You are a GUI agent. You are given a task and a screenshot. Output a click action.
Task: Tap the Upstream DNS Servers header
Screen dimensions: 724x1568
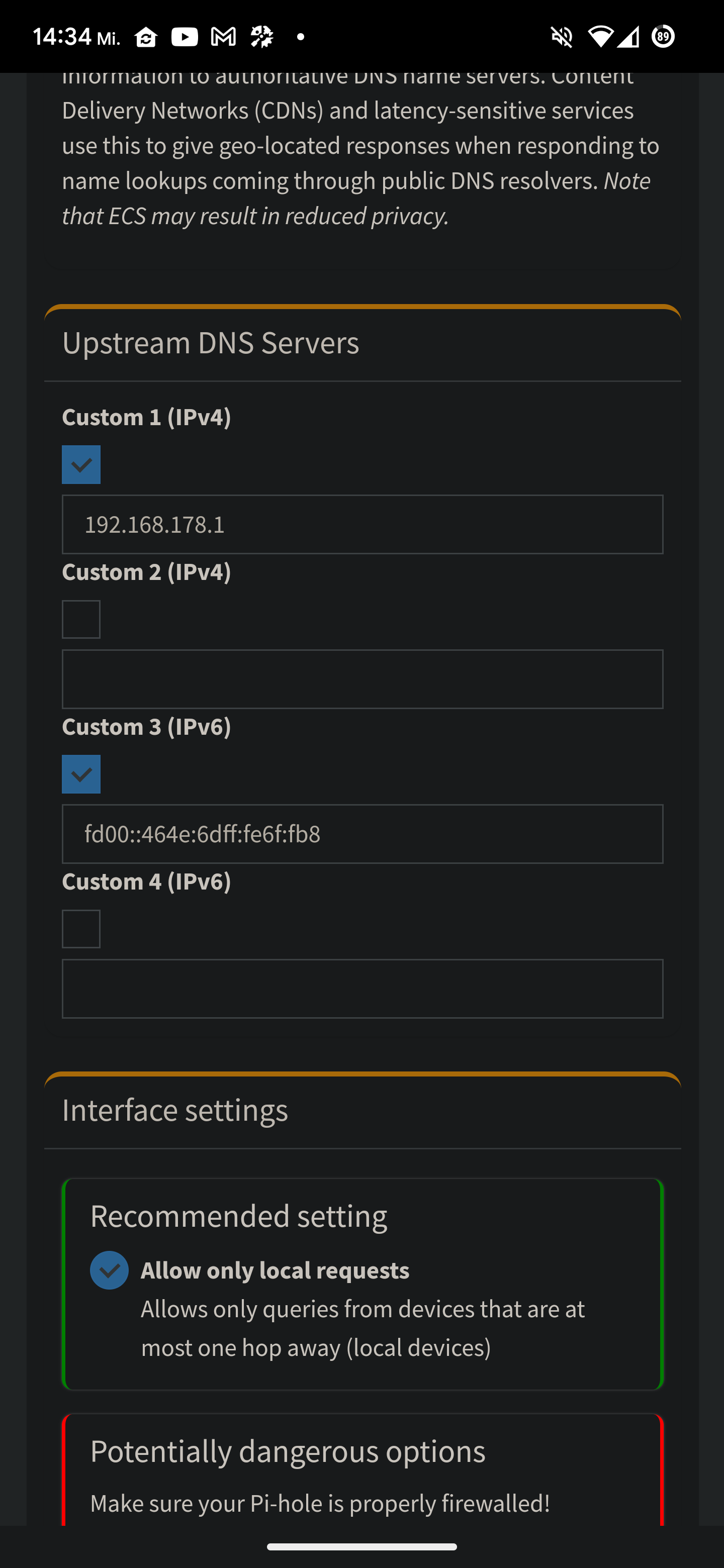click(211, 343)
